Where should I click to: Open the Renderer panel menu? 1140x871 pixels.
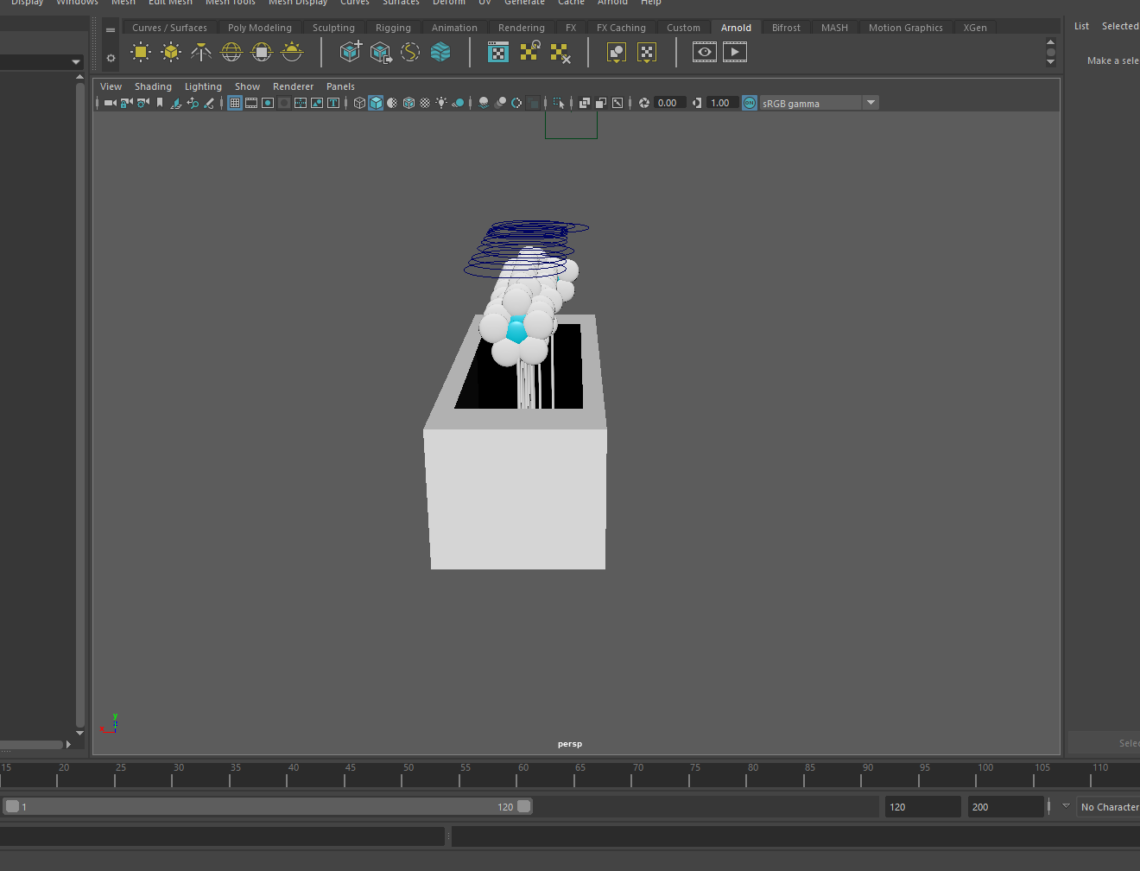pyautogui.click(x=293, y=87)
